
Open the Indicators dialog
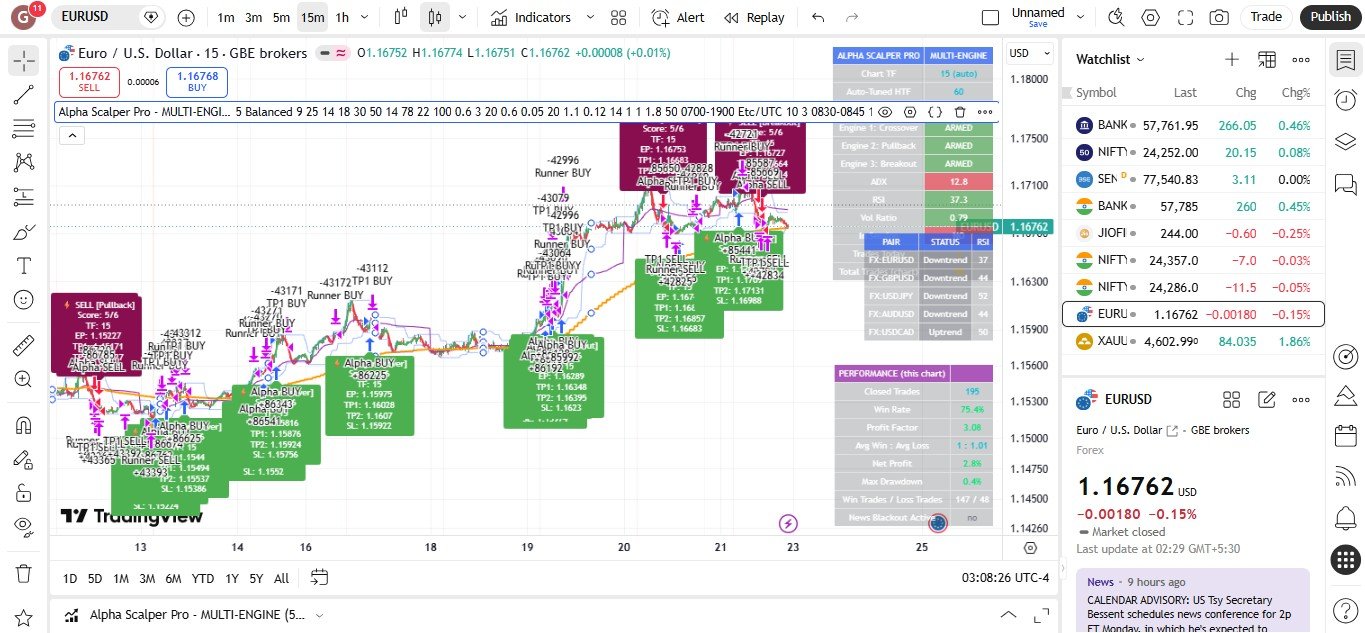click(532, 17)
